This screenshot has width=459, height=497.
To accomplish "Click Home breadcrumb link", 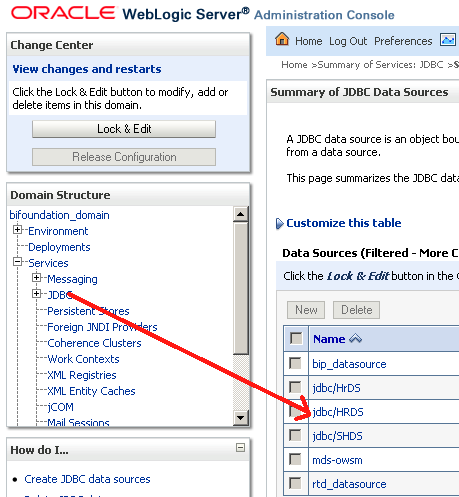I will [x=294, y=65].
